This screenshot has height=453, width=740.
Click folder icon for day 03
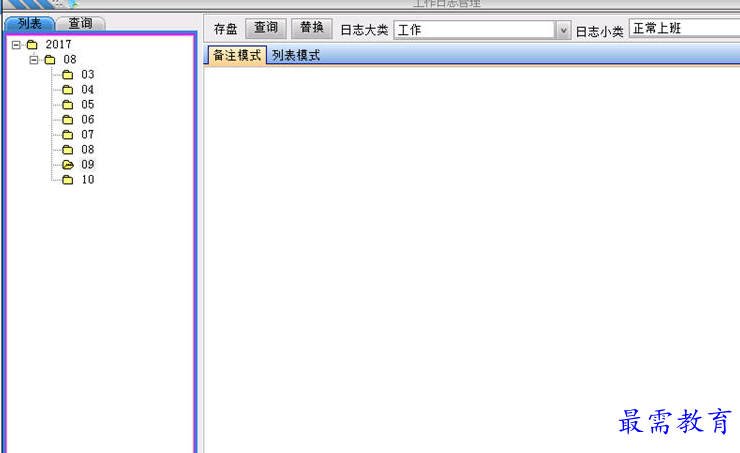pyautogui.click(x=68, y=75)
